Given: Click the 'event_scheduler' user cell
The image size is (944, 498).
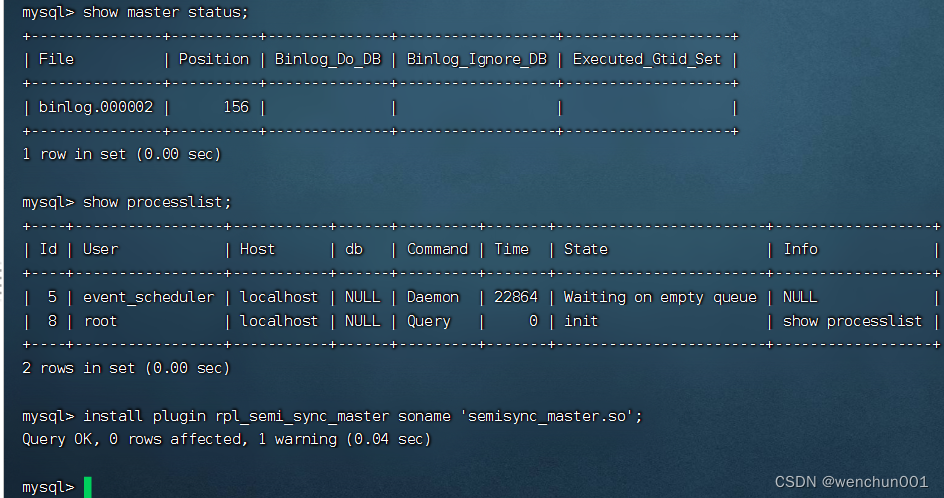Looking at the screenshot, I should coord(149,297).
